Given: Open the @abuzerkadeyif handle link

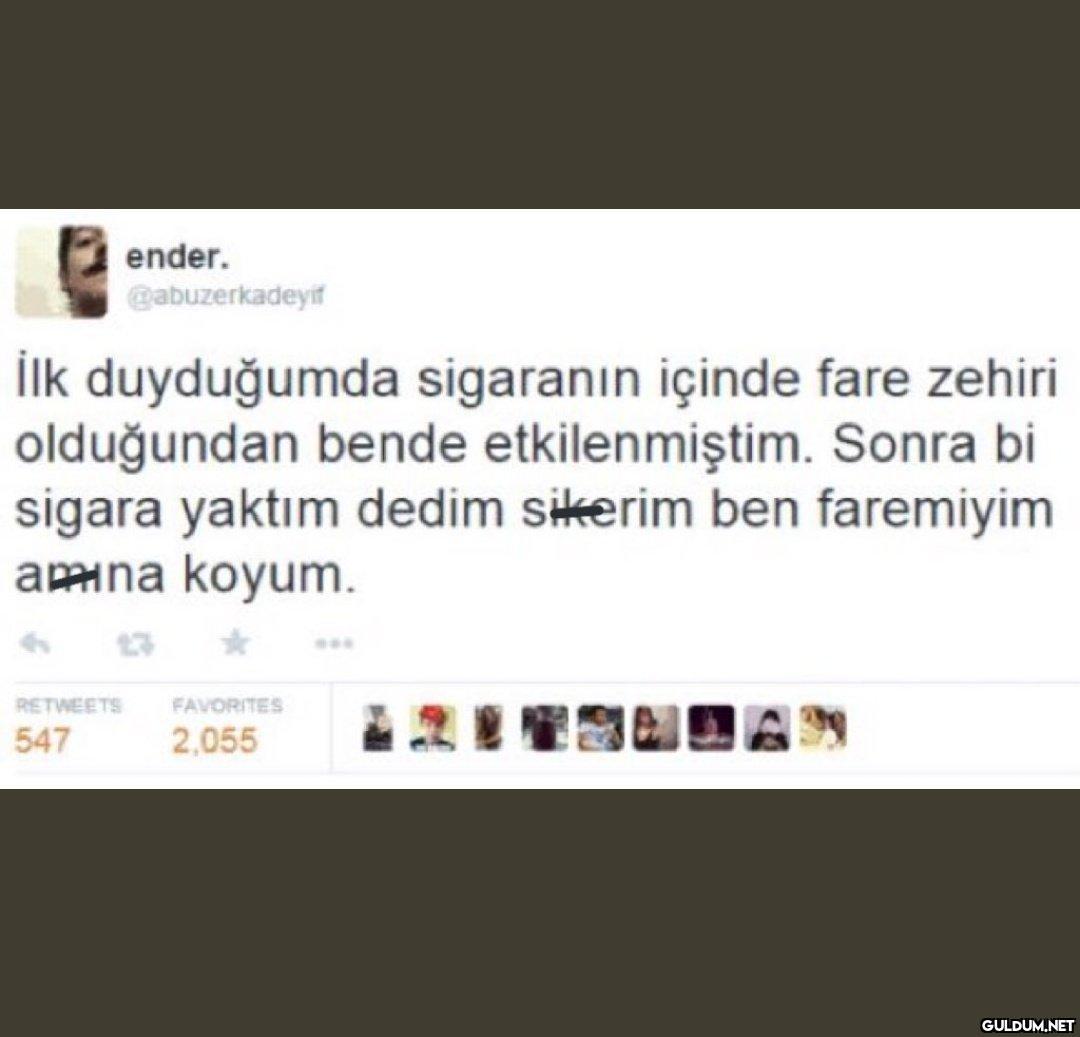Looking at the screenshot, I should (225, 297).
